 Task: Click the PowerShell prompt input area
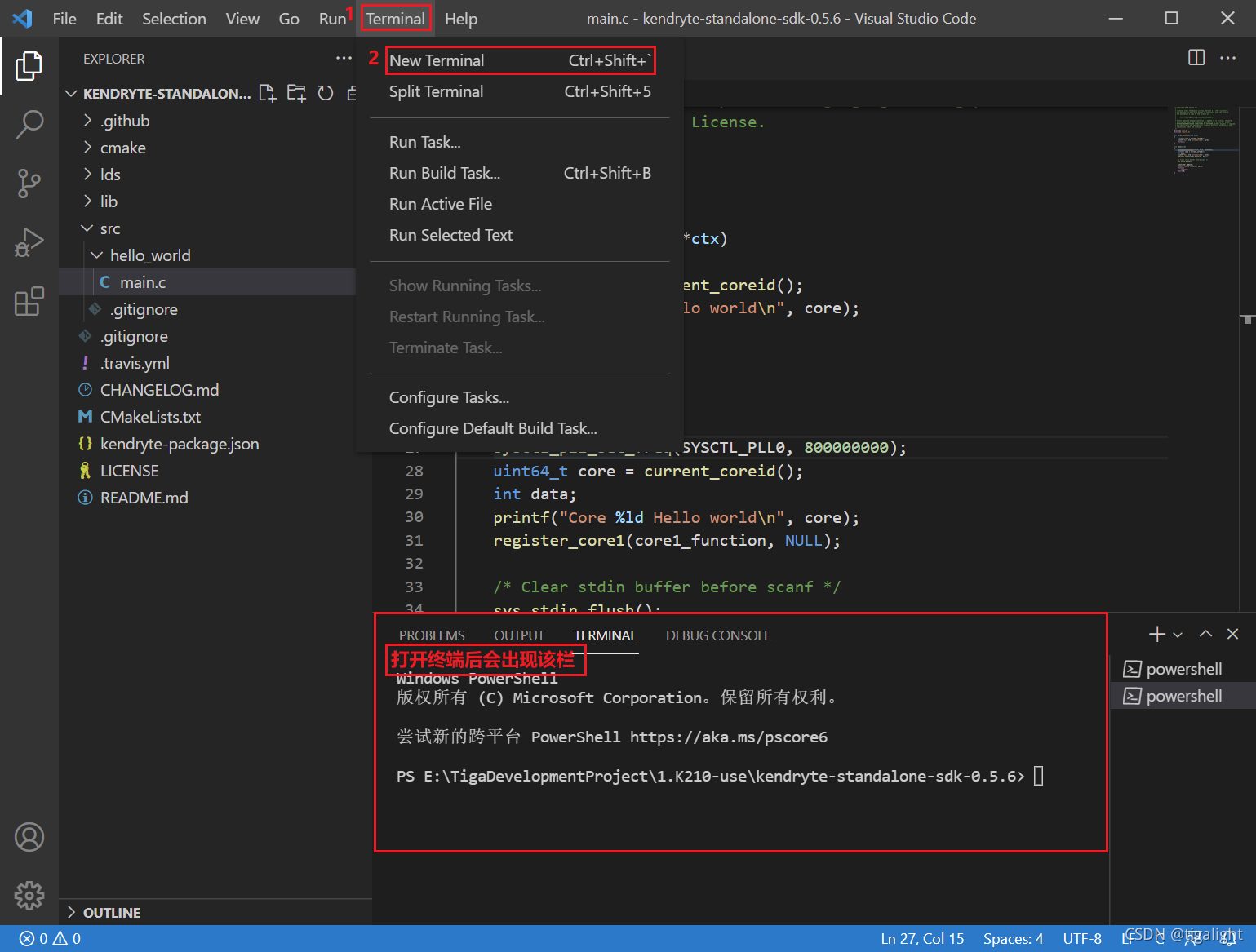1039,776
